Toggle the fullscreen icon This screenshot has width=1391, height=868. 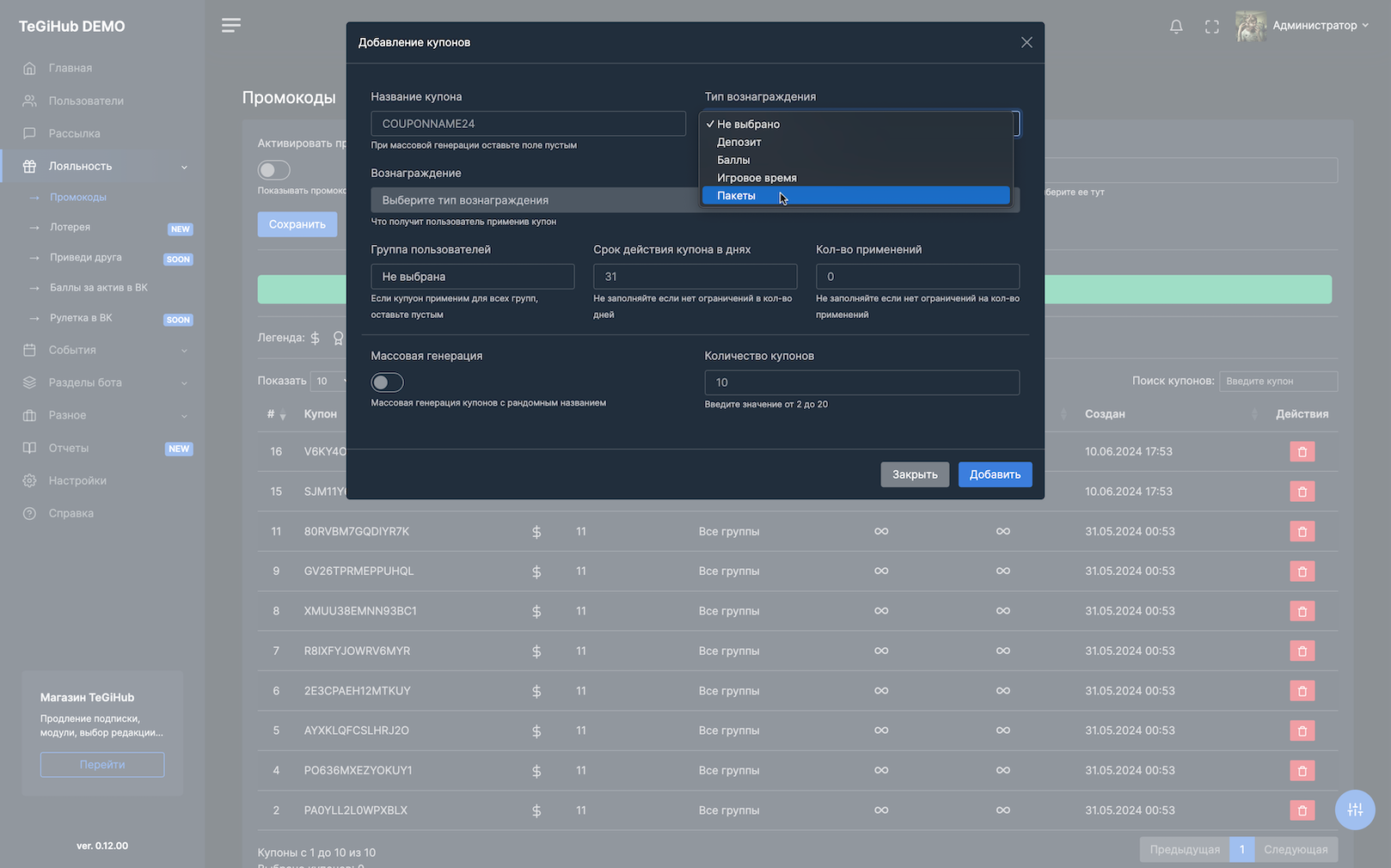1212,27
